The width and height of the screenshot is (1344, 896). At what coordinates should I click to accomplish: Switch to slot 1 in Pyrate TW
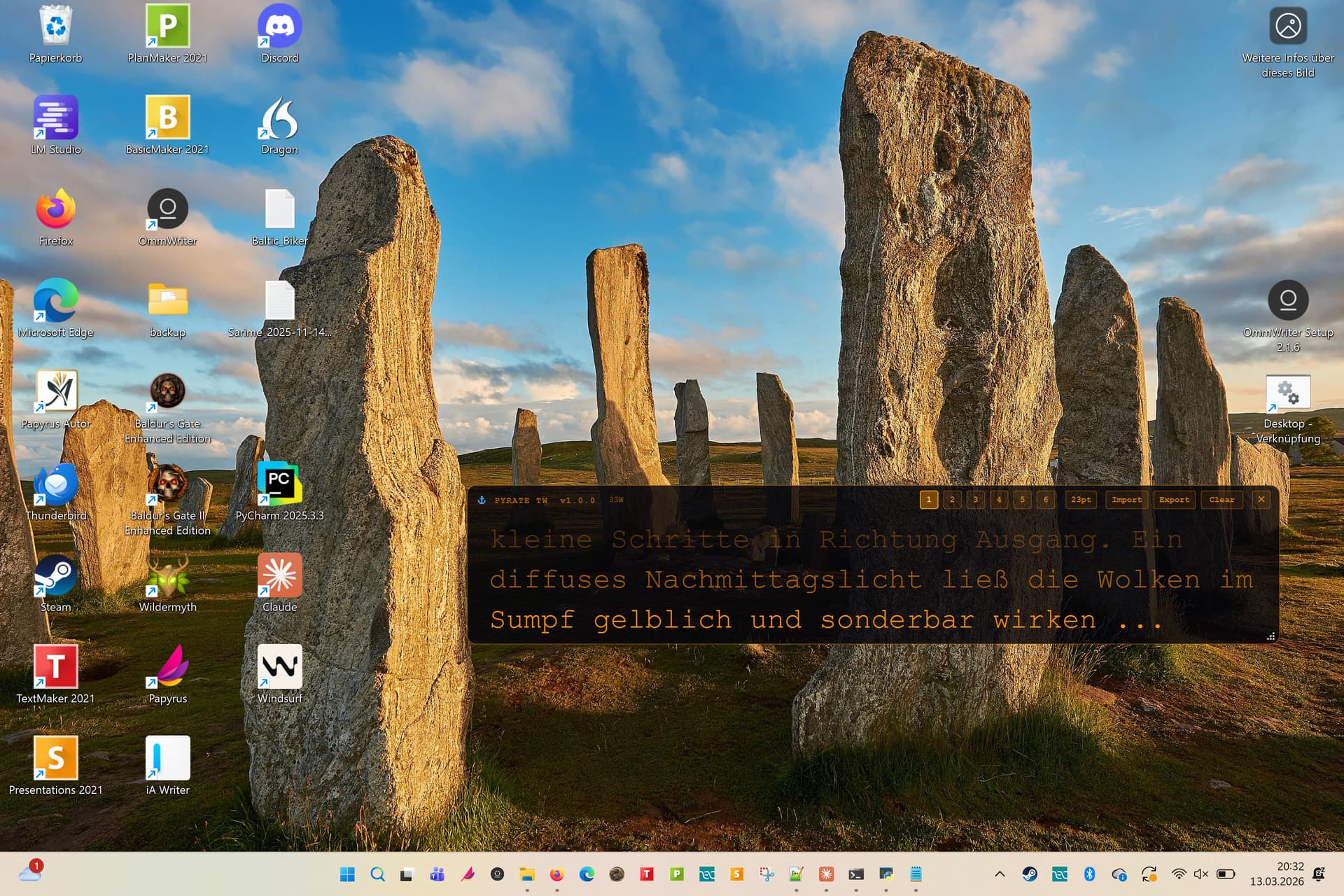tap(928, 500)
